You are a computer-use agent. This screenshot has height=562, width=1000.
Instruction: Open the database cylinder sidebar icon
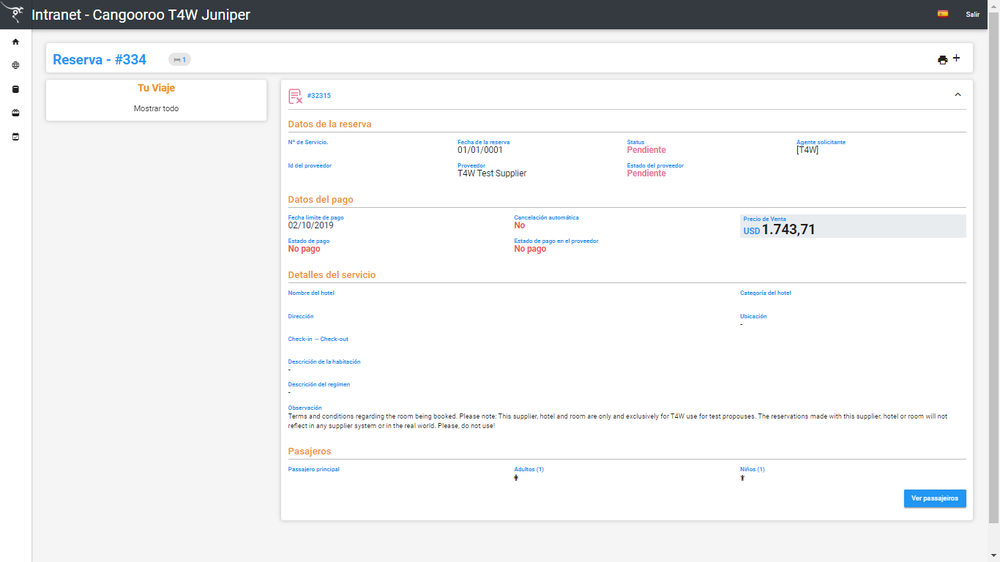(16, 89)
